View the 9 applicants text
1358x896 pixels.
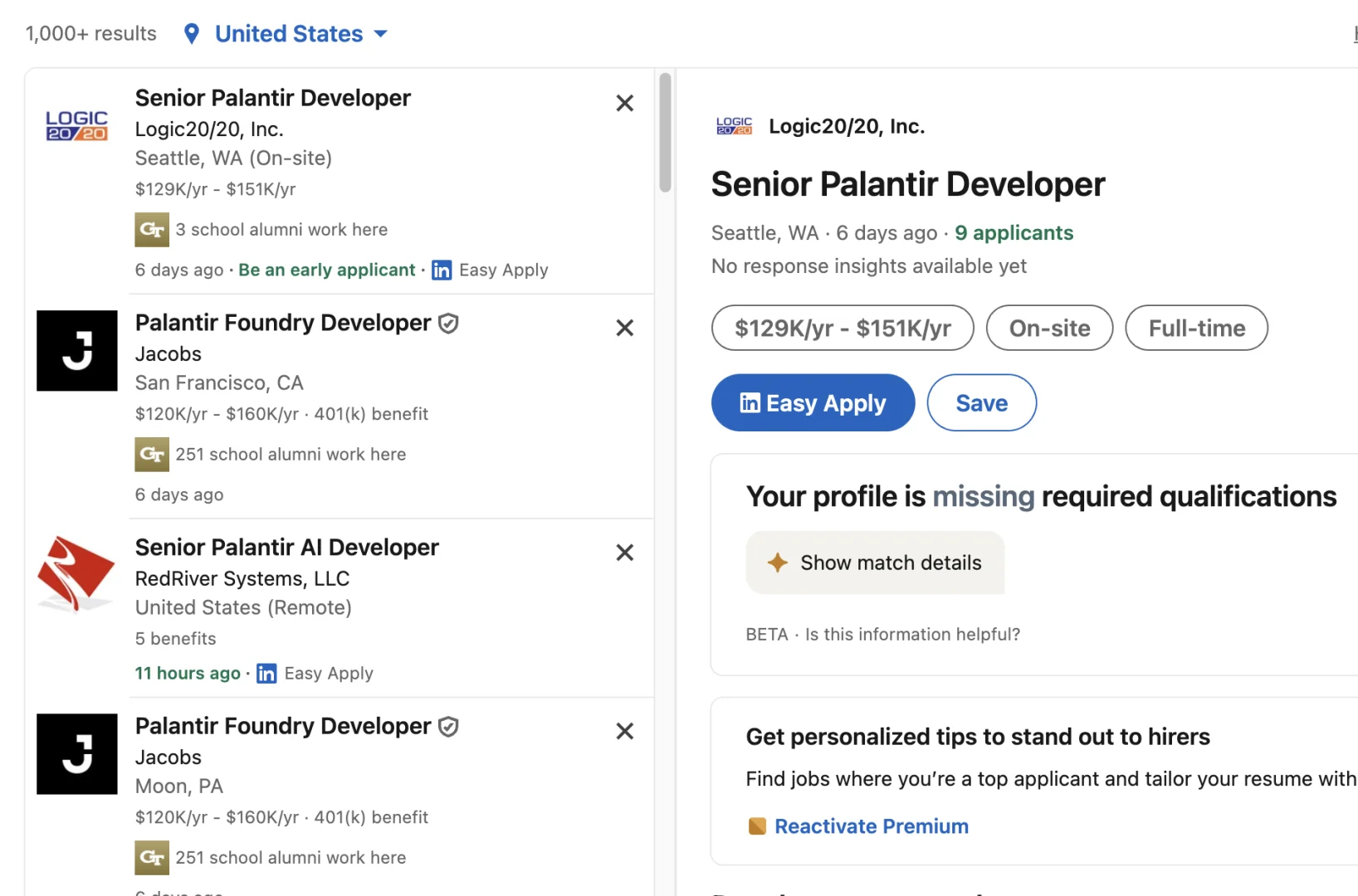1014,233
